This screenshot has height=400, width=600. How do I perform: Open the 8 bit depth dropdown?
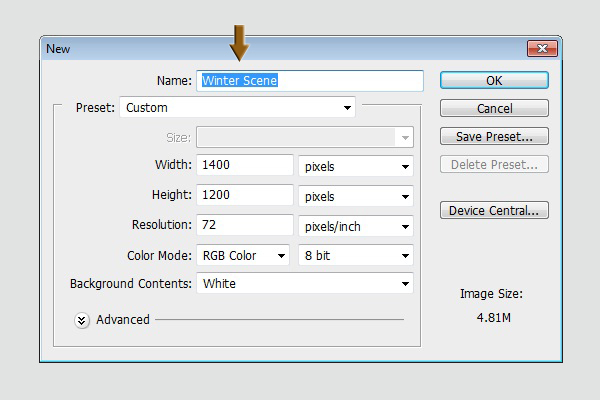click(x=356, y=255)
